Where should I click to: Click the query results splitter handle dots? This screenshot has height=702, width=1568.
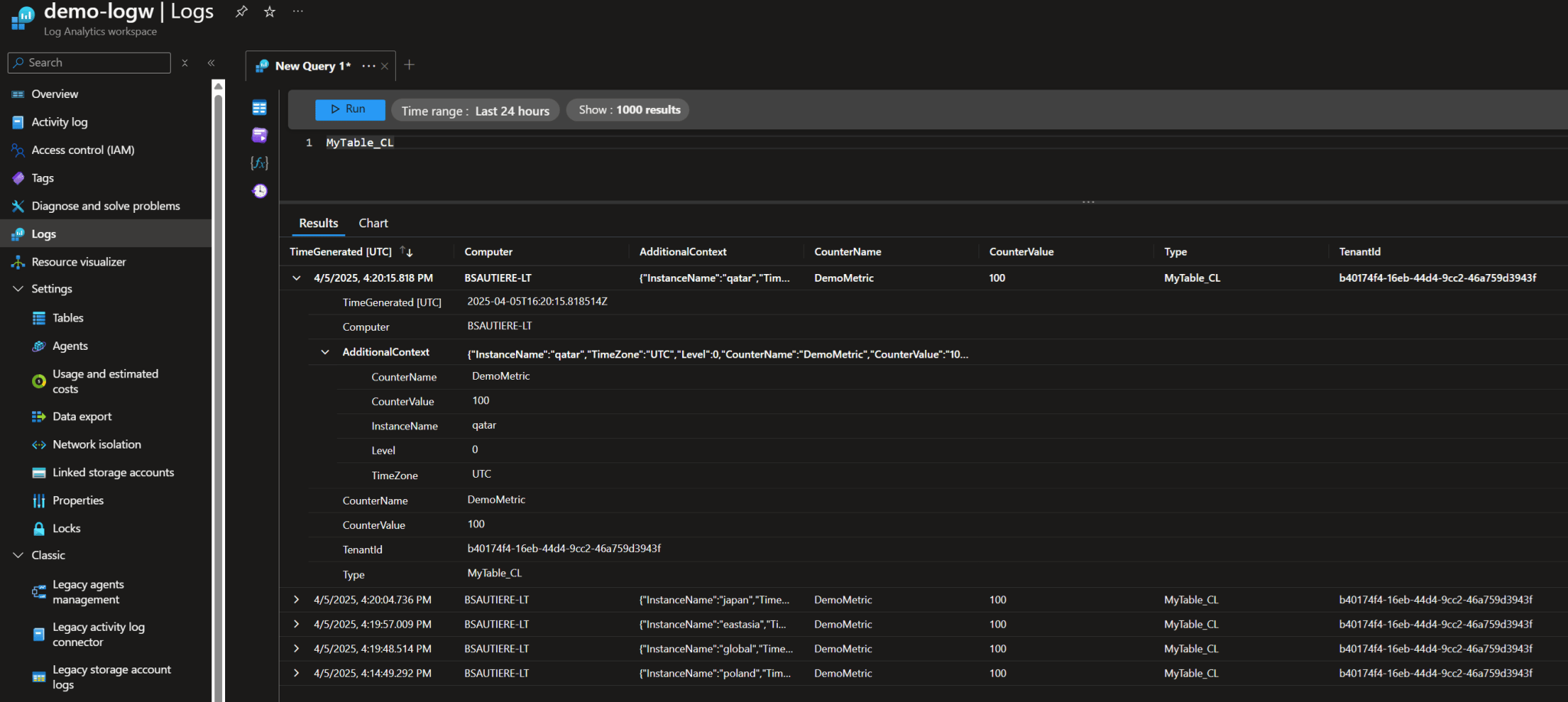[x=1088, y=202]
